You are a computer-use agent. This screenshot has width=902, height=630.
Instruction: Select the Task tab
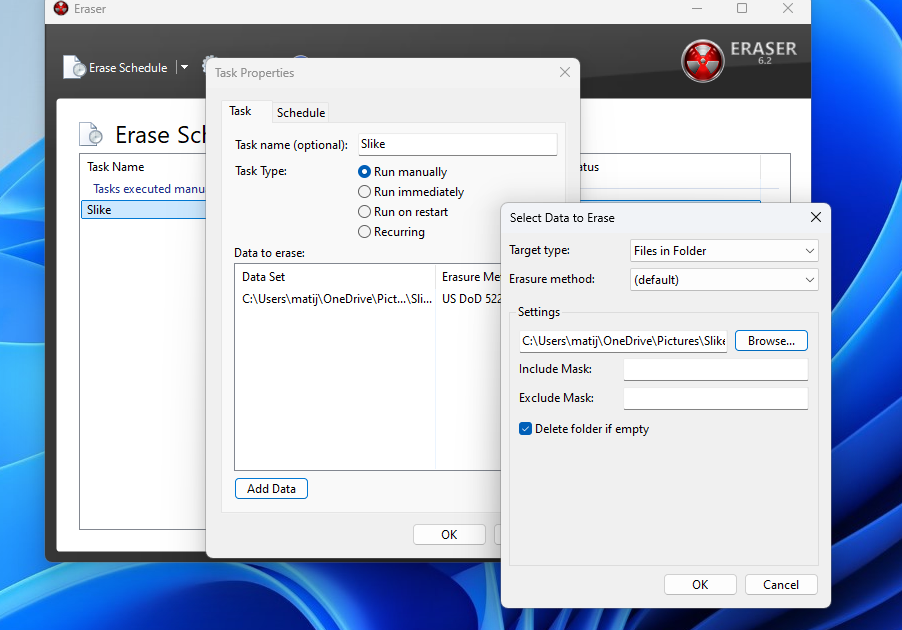[240, 111]
